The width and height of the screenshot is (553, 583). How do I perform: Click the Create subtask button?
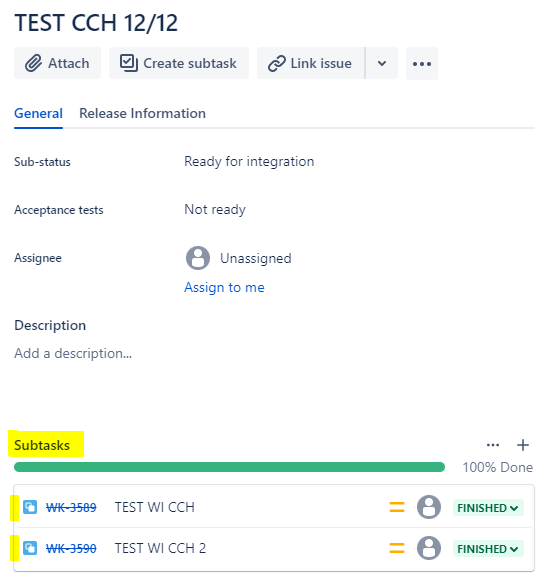point(179,63)
